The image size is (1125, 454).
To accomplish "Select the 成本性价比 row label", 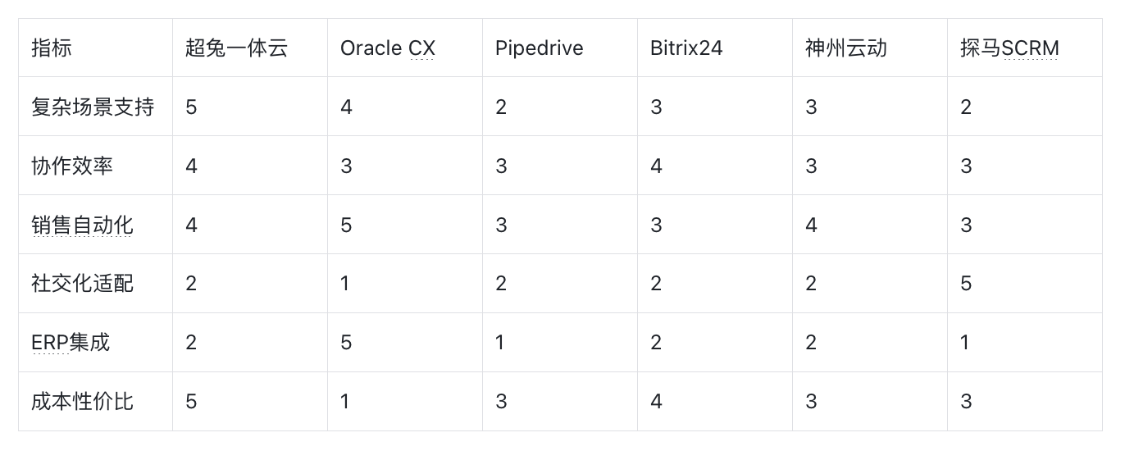I will [82, 402].
